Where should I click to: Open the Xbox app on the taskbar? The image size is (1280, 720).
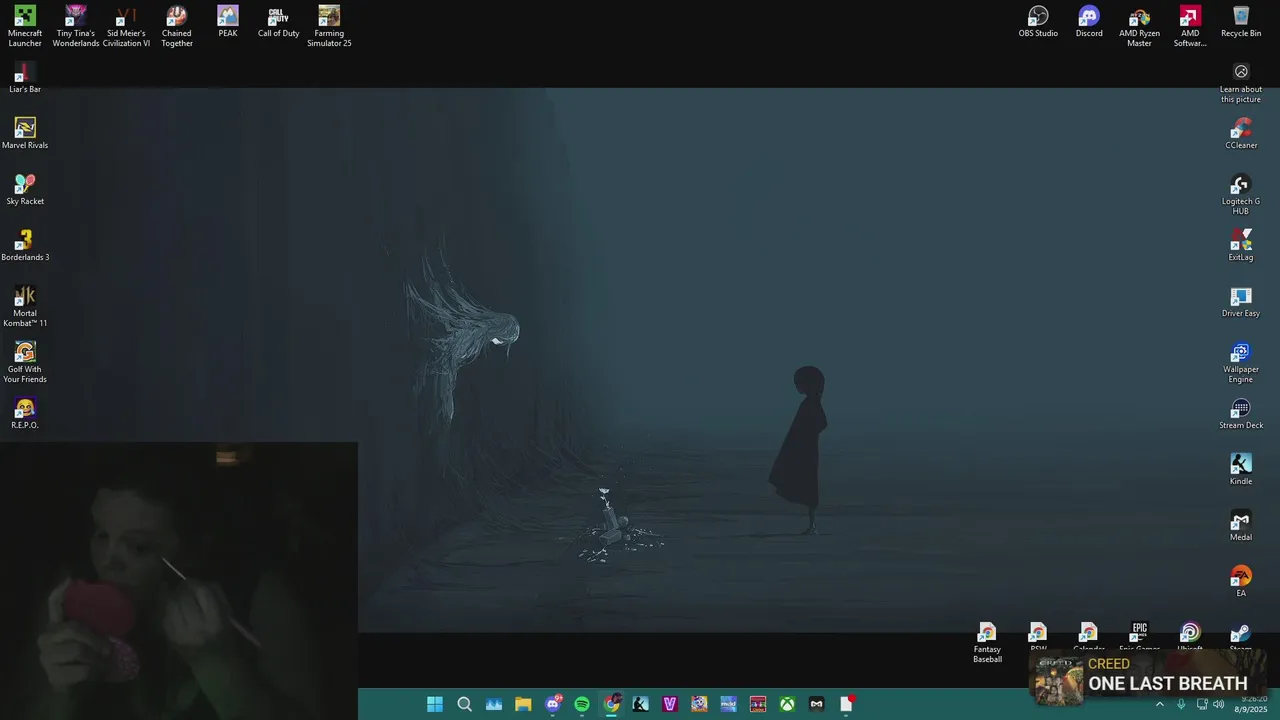click(788, 704)
